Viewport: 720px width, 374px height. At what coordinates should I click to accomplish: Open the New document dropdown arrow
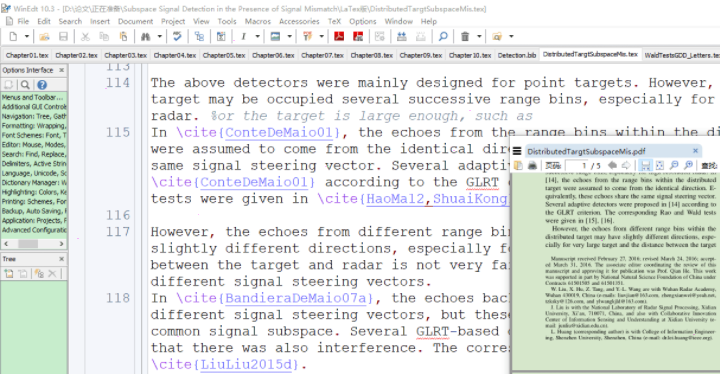point(27,36)
